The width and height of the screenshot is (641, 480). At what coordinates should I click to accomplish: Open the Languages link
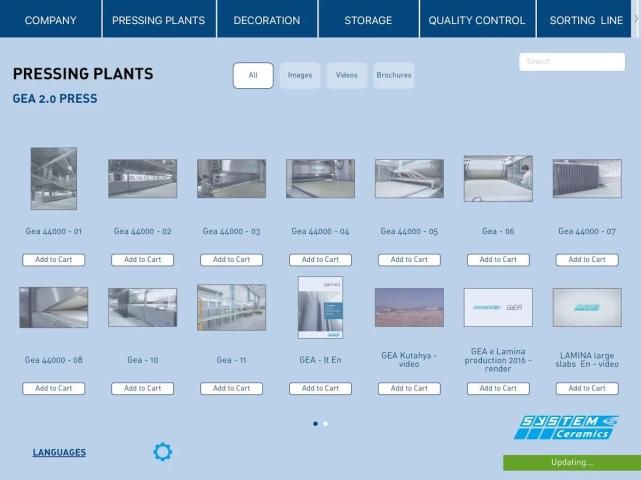59,453
